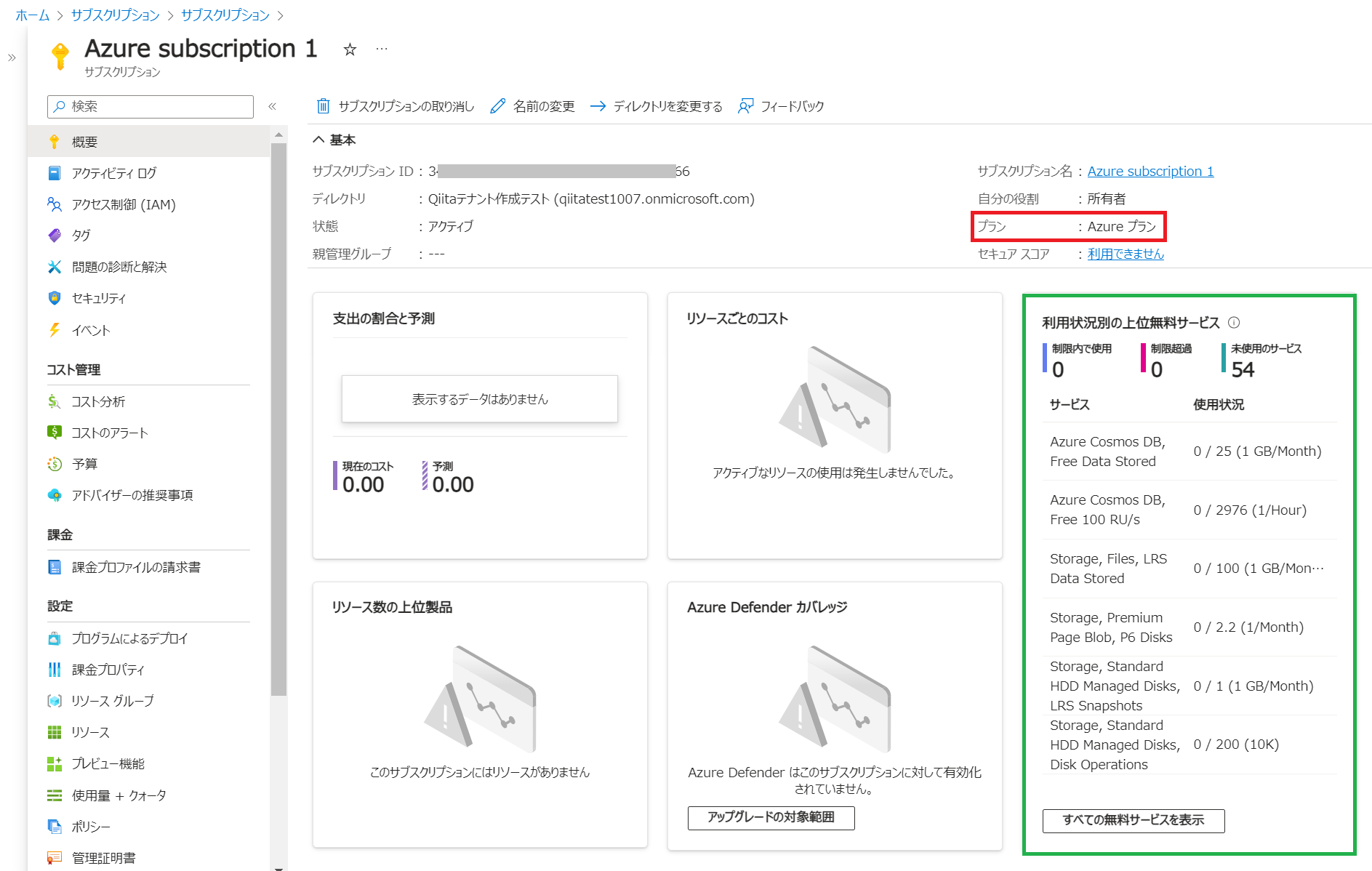Click the リソース grid icon
This screenshot has width=1372, height=871.
pyautogui.click(x=55, y=732)
